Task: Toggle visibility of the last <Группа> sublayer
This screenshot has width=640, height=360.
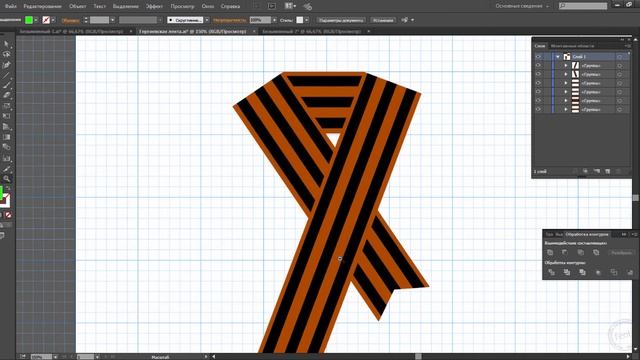Action: coord(538,109)
